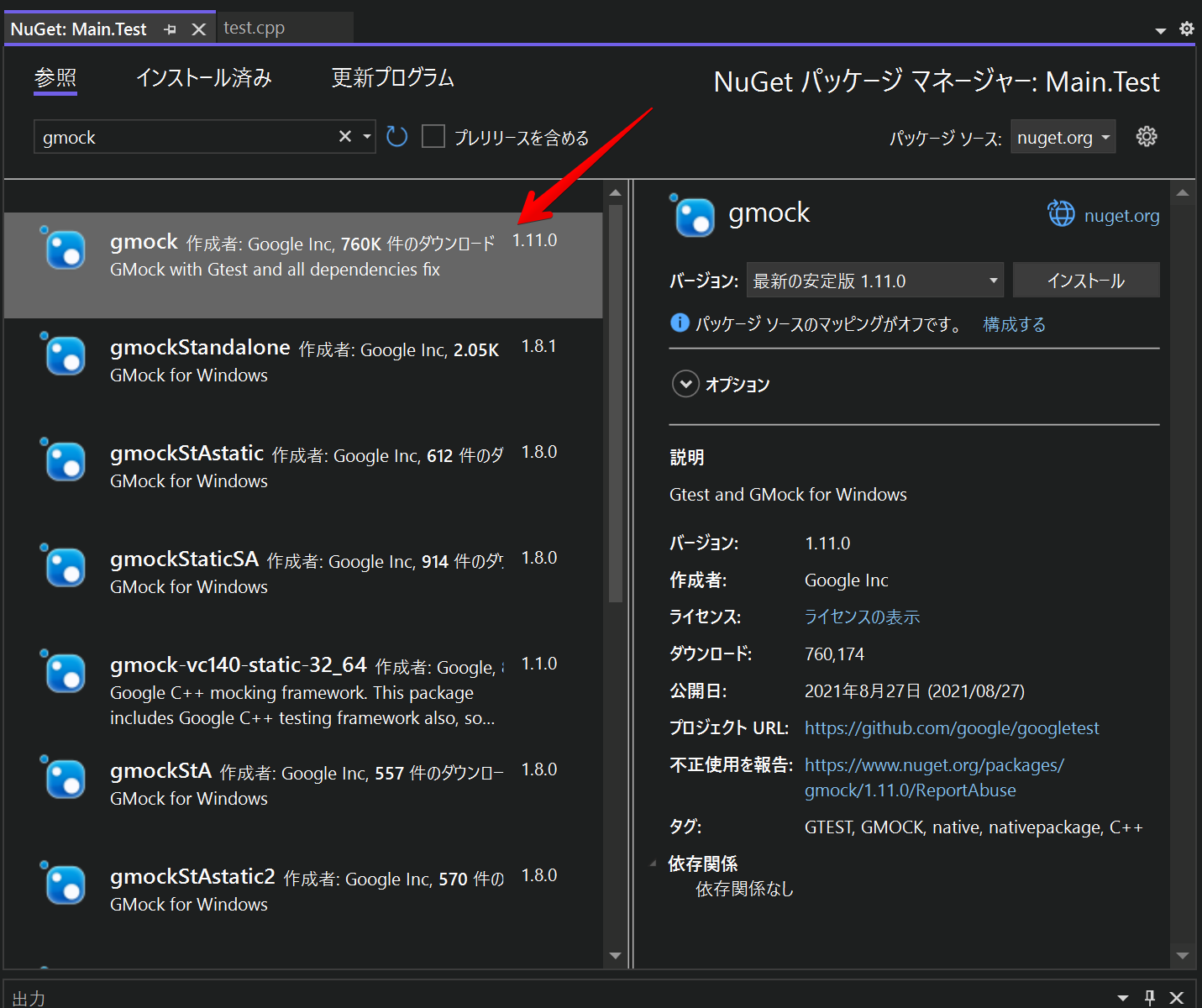1202x1008 pixels.
Task: Open the version dropdown showing 最新の安定版 1.11.0
Action: tap(874, 280)
